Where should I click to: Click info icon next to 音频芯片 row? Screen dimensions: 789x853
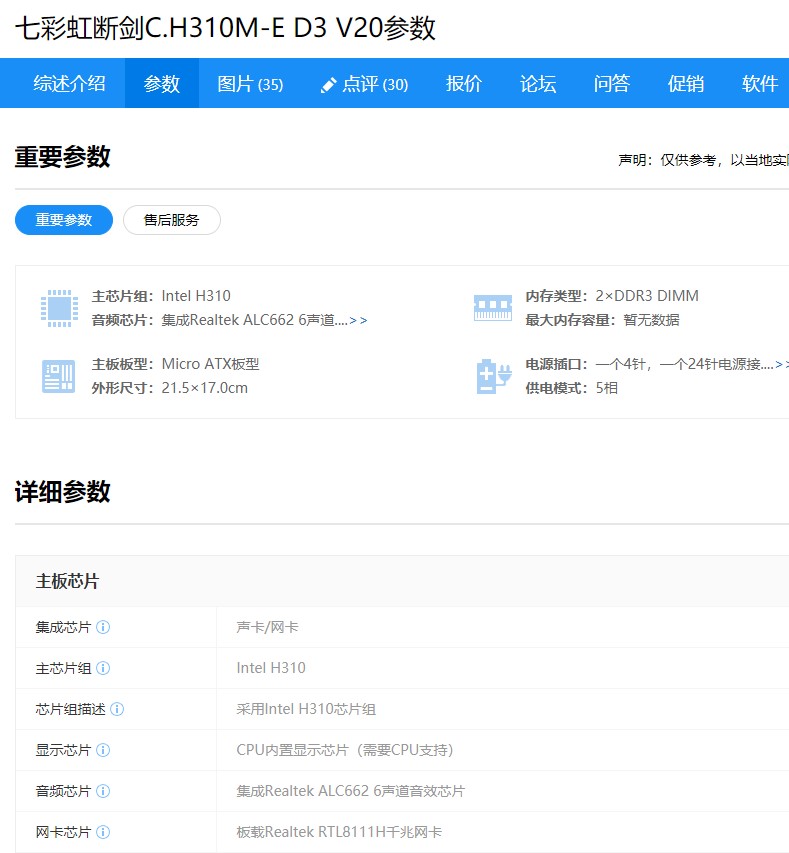(103, 791)
